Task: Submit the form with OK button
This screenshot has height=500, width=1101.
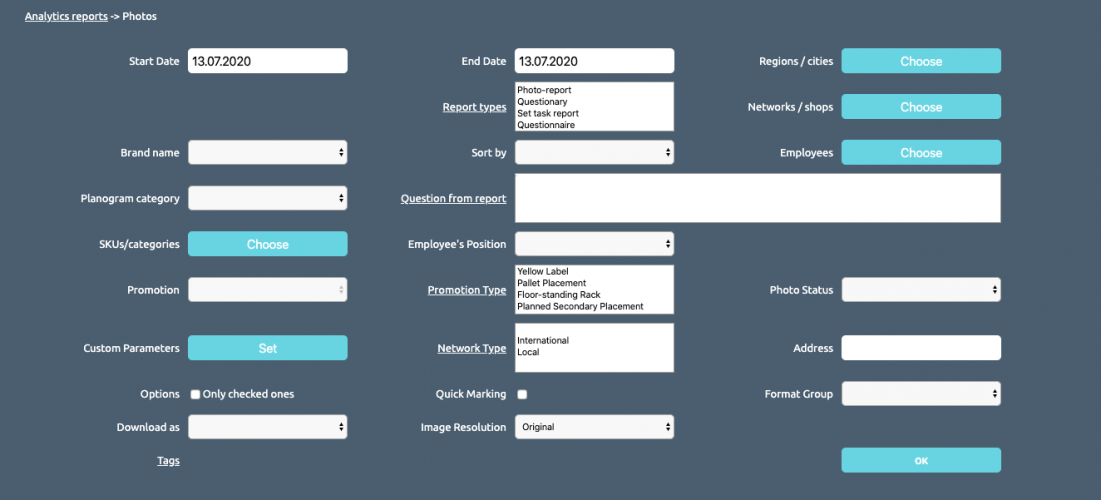Action: [921, 461]
